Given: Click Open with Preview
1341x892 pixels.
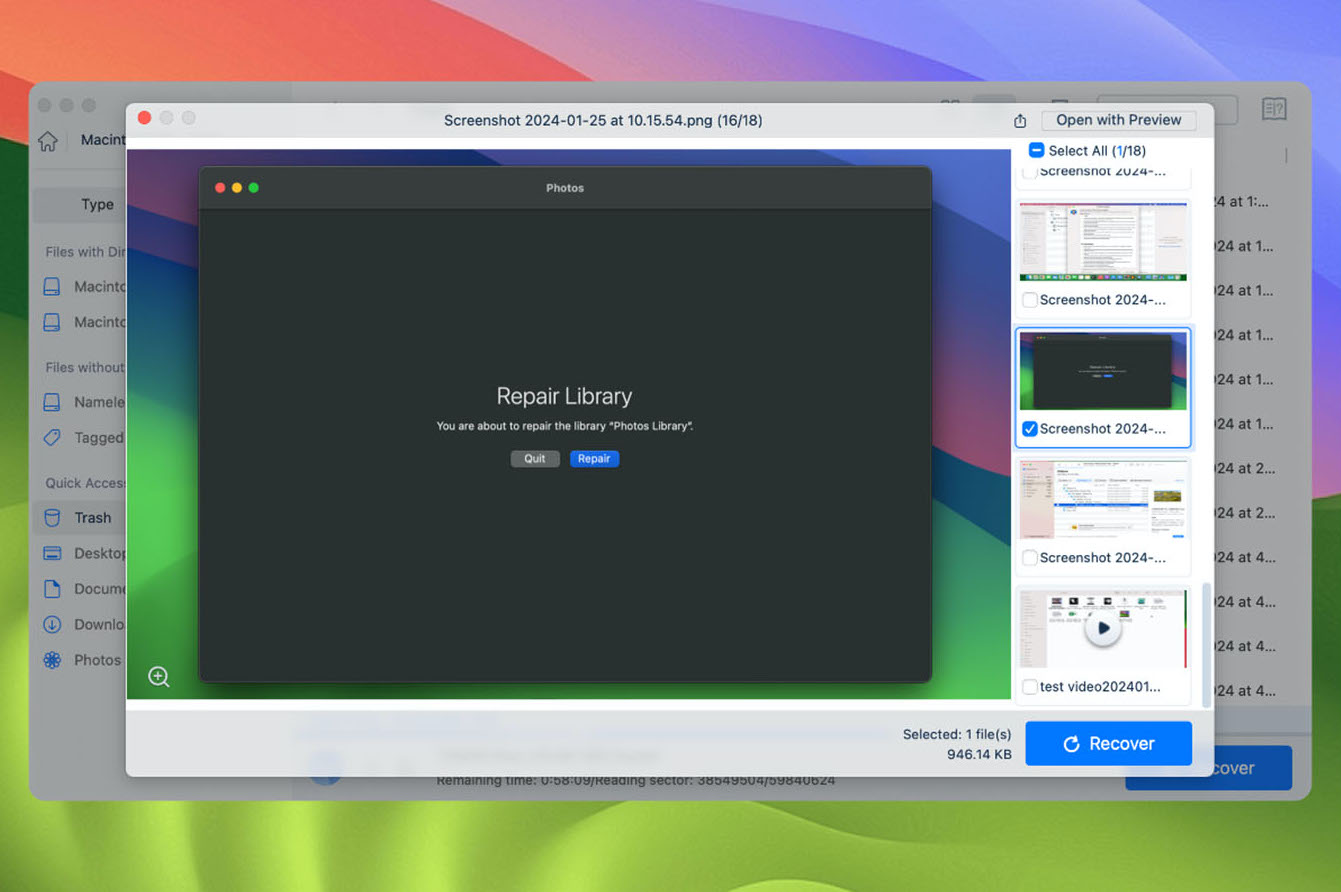Looking at the screenshot, I should (x=1118, y=120).
